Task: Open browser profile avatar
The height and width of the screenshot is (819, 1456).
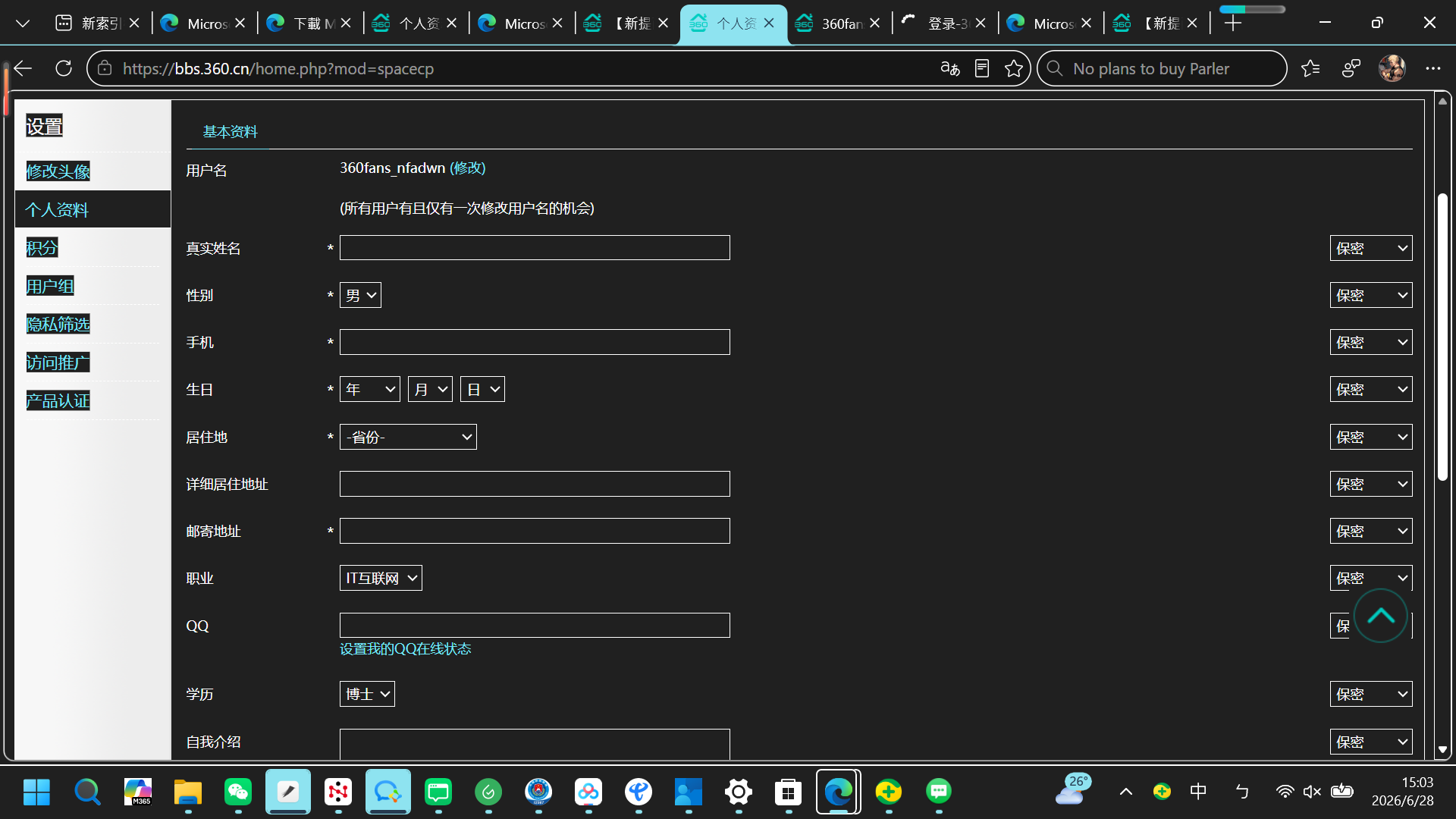Action: 1392,68
